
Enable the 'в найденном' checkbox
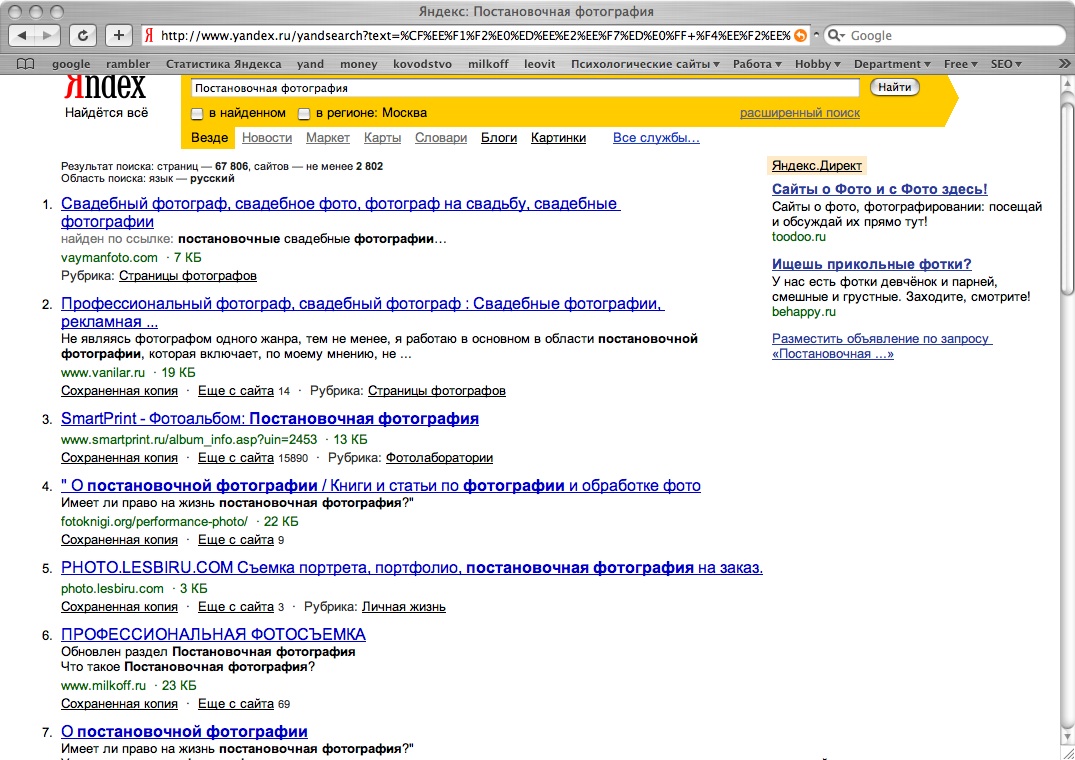(197, 113)
